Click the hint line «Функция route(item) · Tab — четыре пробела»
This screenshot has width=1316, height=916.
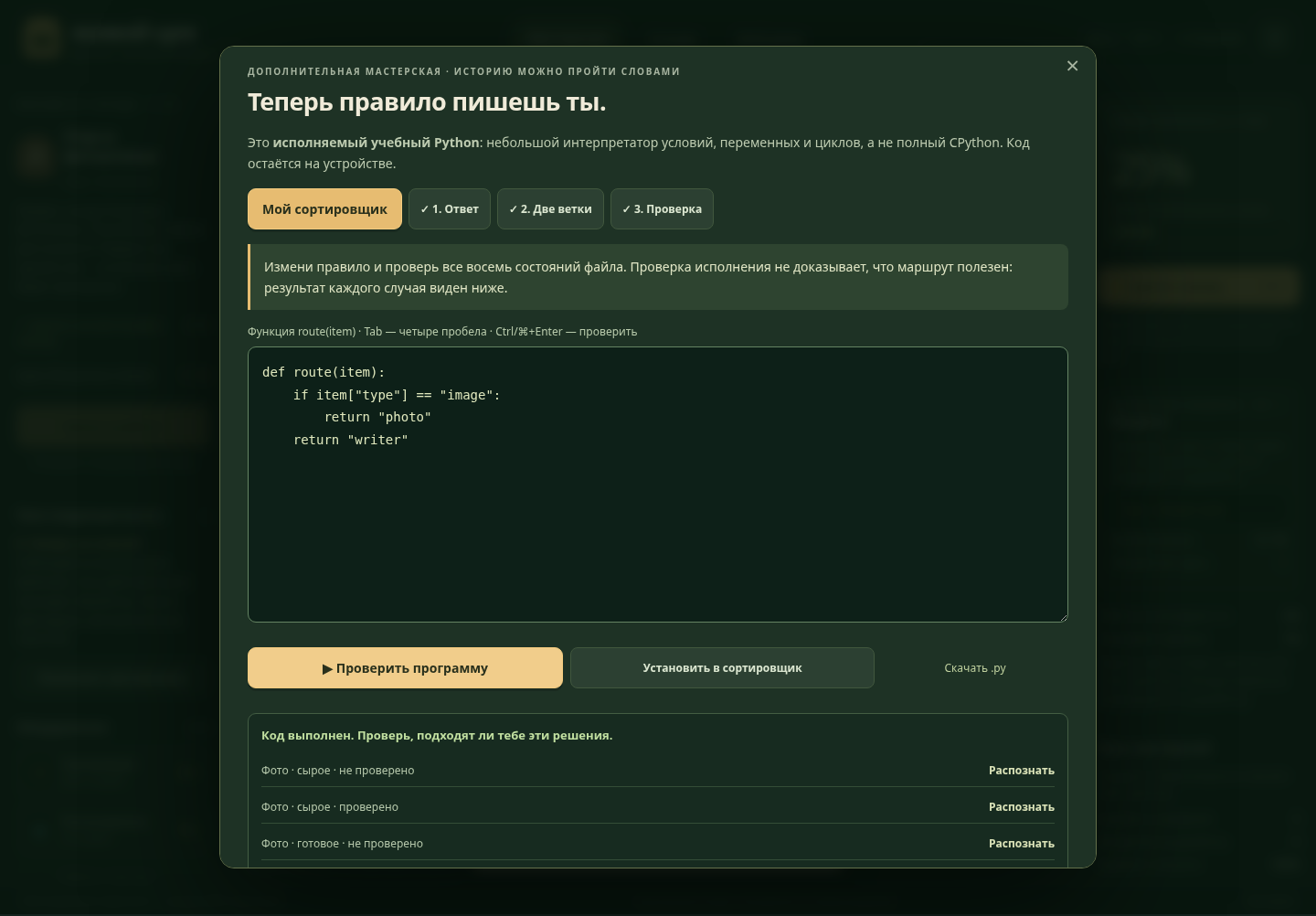442,332
